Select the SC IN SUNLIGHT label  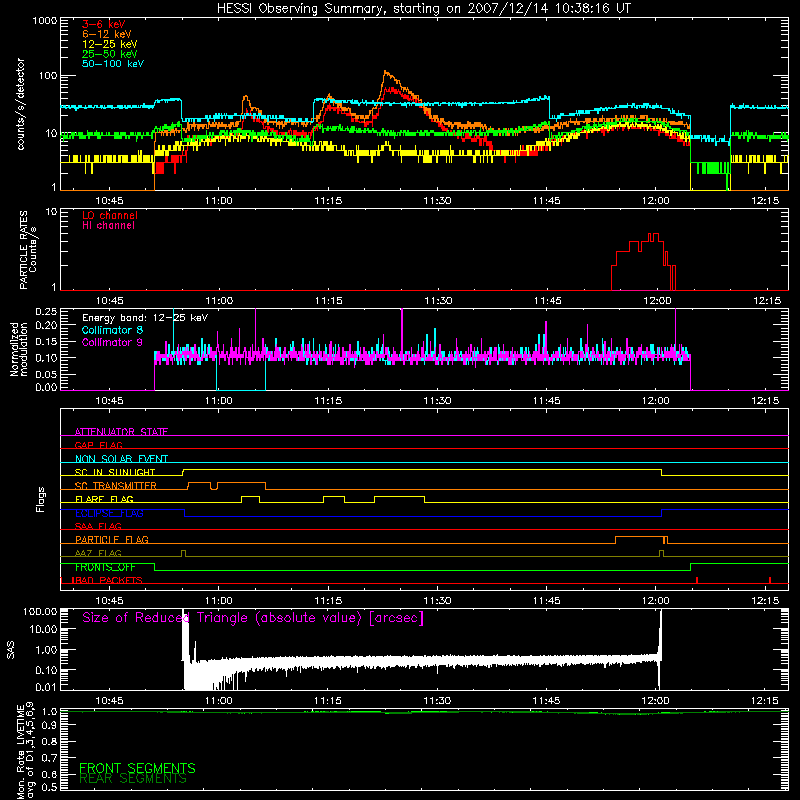point(115,472)
